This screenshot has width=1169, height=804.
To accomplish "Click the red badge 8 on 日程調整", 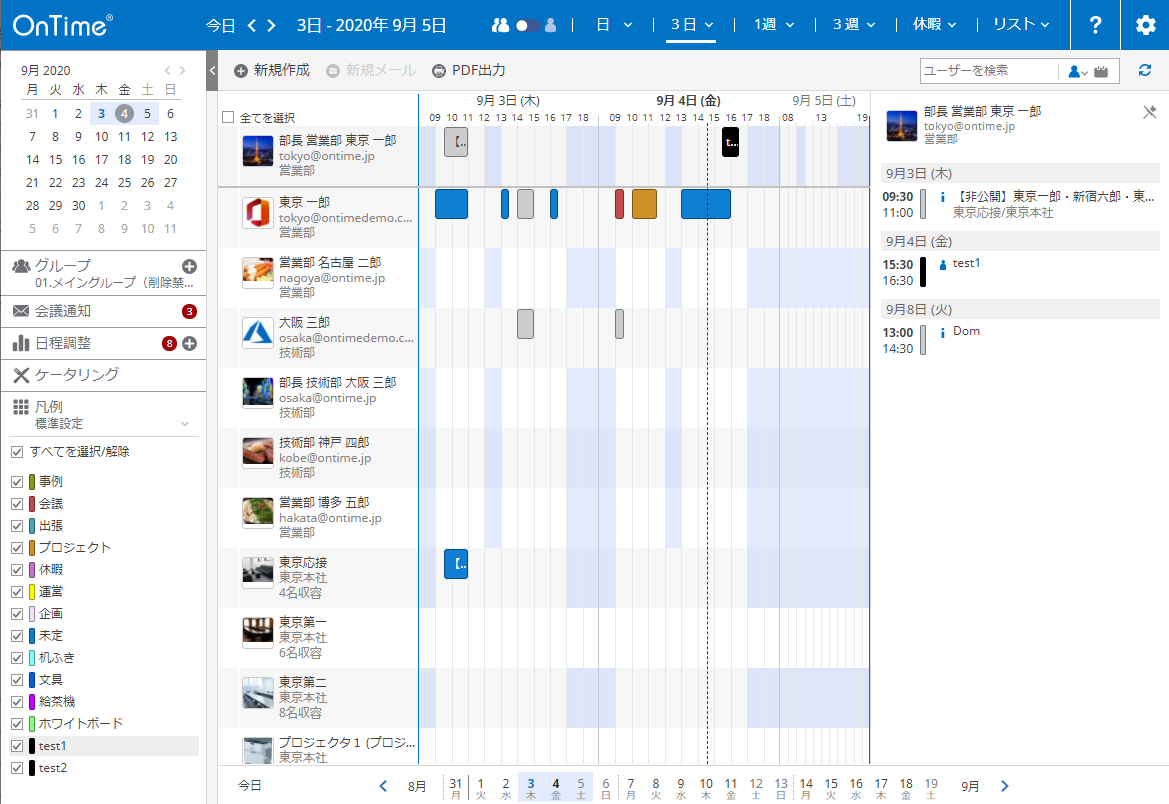I will pos(169,344).
